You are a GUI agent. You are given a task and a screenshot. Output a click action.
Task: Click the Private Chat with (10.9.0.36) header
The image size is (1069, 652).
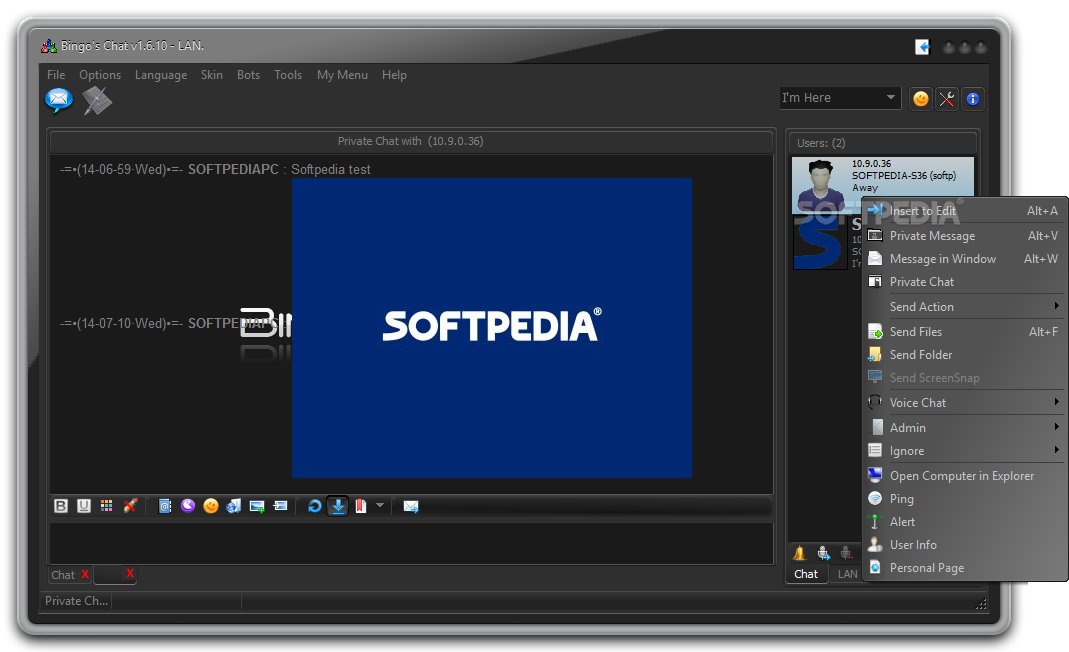411,141
